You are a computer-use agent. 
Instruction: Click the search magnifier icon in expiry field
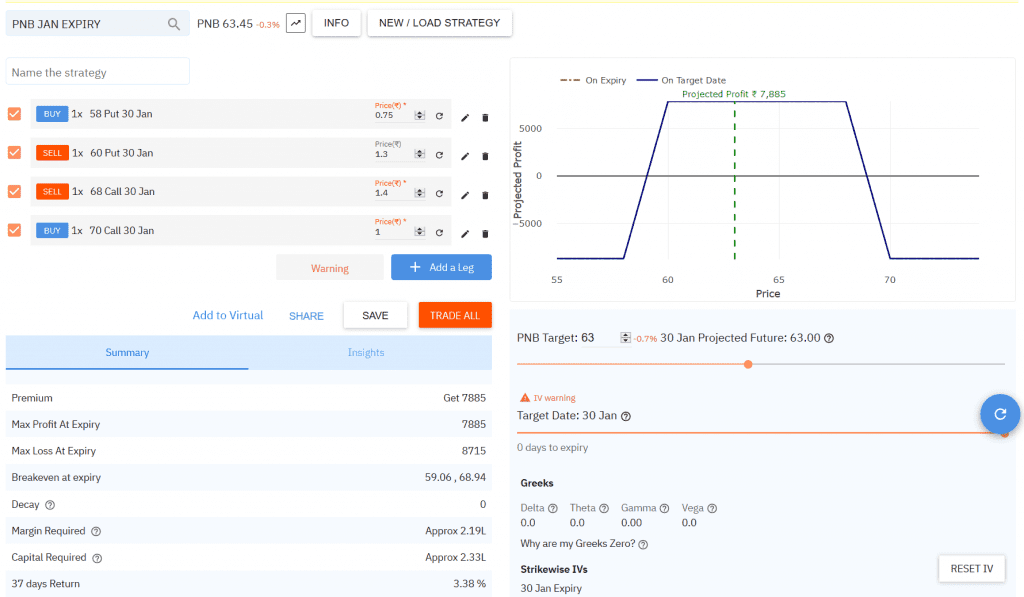pos(174,24)
